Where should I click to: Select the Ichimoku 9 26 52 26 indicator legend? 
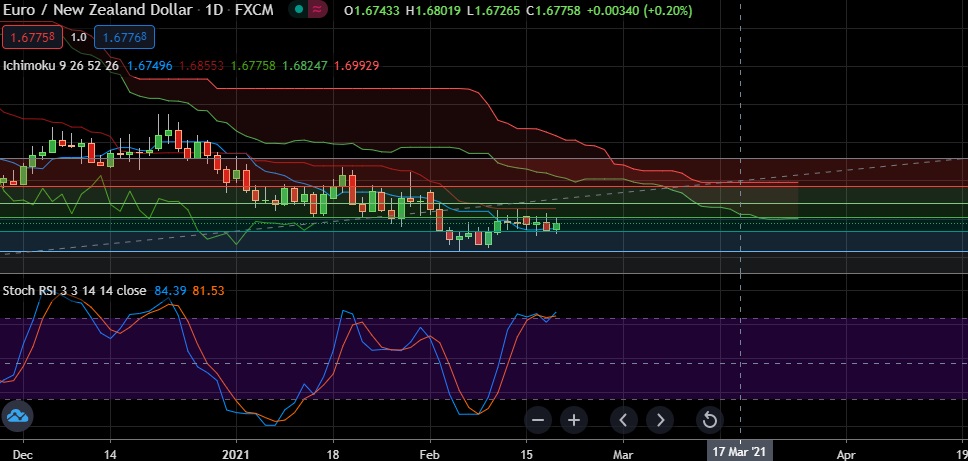pyautogui.click(x=61, y=65)
